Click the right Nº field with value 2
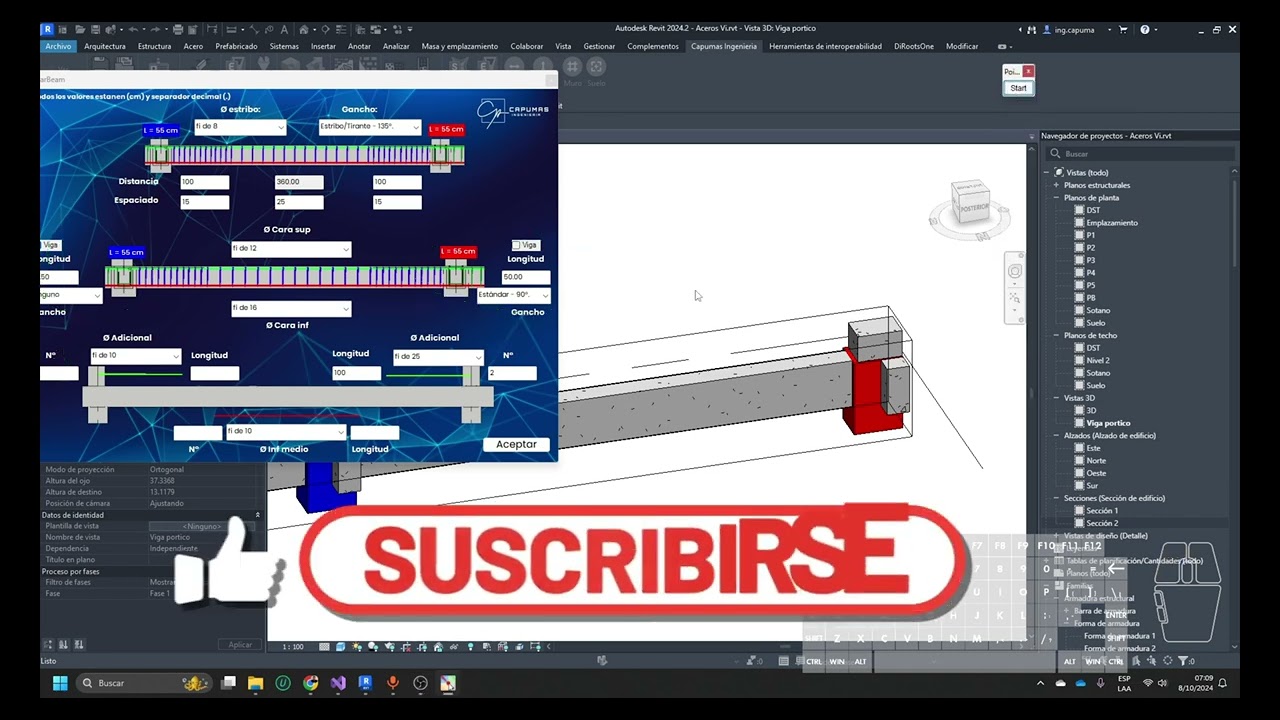This screenshot has height=720, width=1280. coord(512,373)
